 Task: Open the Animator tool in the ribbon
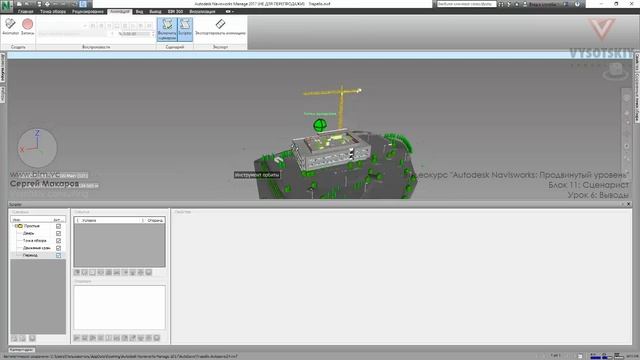click(x=10, y=27)
